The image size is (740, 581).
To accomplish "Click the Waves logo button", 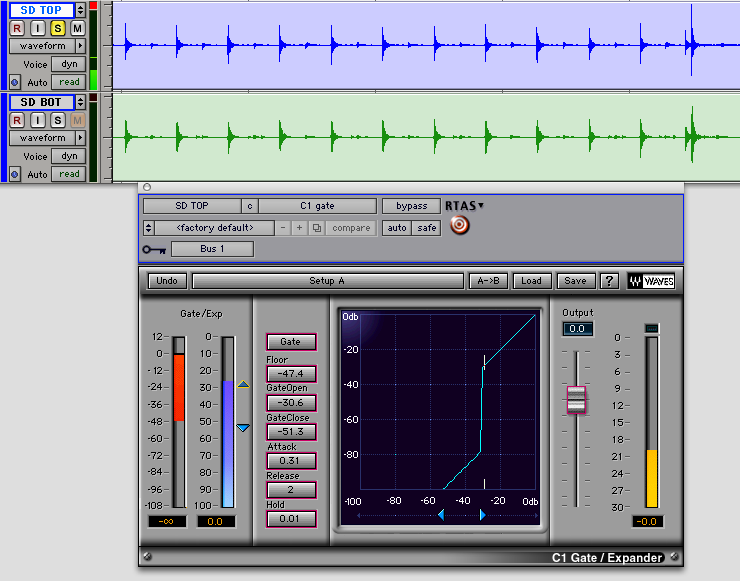I will coord(650,281).
